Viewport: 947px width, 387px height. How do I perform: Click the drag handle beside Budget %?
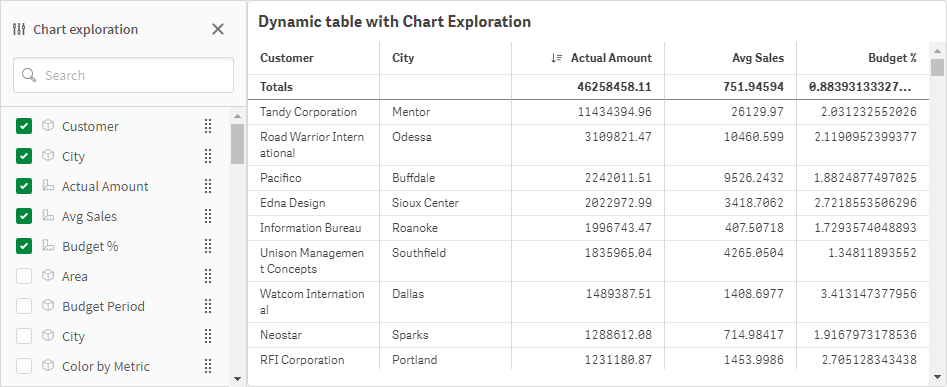[x=208, y=246]
